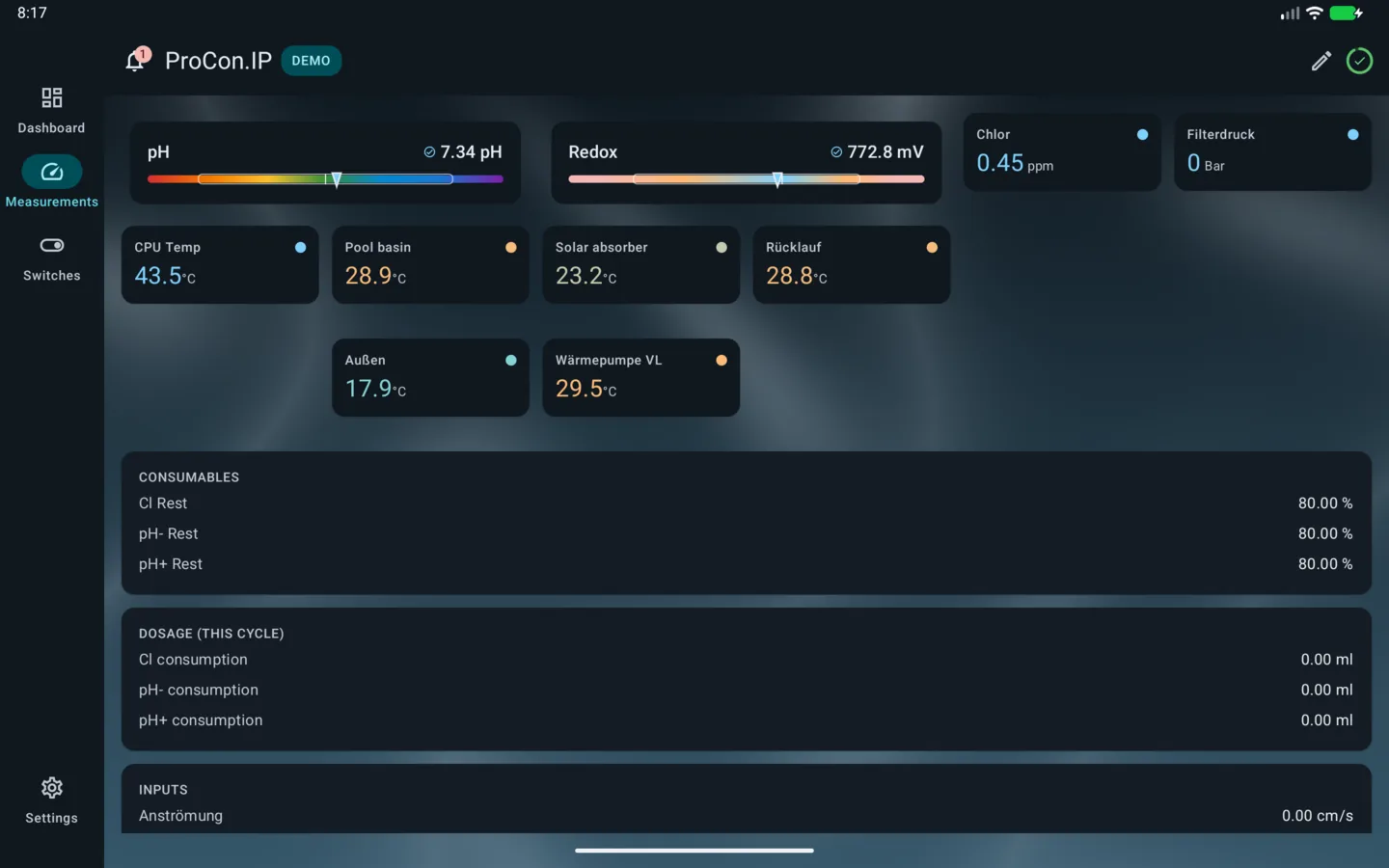Open the Dashboard grid icon

tap(51, 97)
